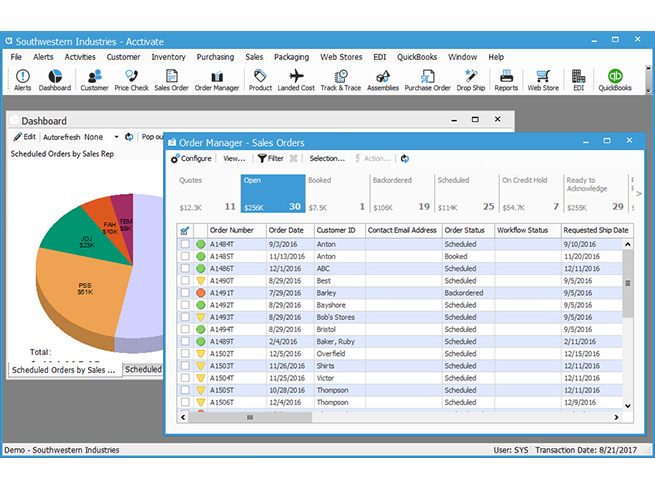
Task: Open the Purchasing menu
Action: pos(215,57)
